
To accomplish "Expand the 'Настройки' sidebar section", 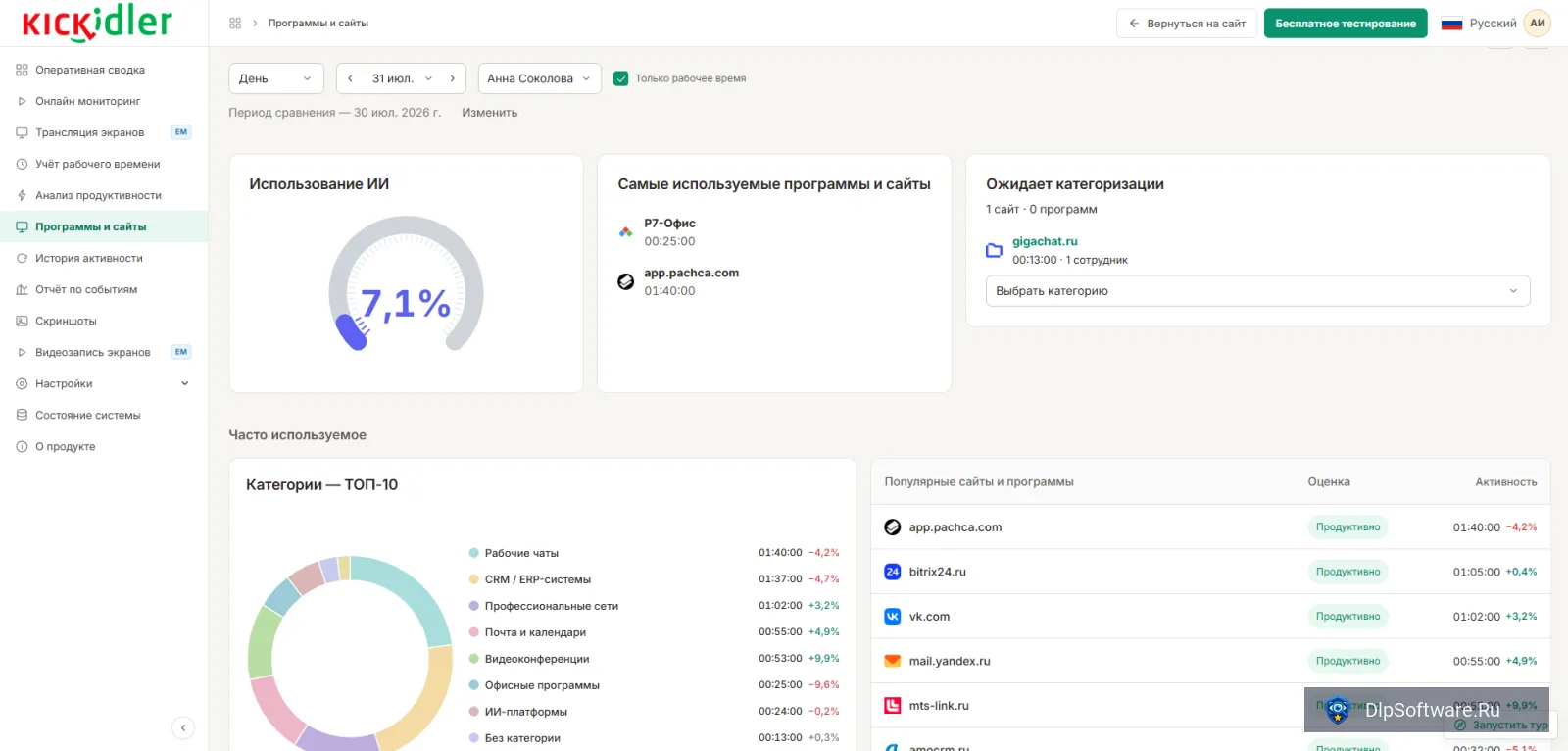I will (x=104, y=384).
